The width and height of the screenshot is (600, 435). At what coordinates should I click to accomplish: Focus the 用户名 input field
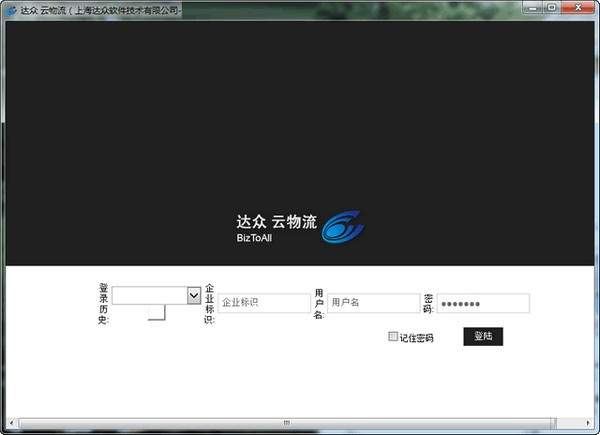pos(374,302)
